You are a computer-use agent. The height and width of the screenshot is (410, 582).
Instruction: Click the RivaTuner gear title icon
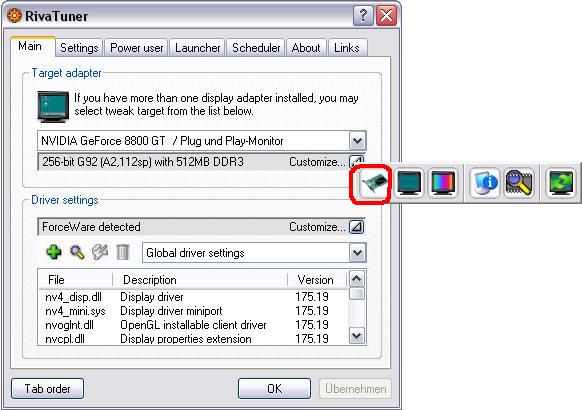click(x=14, y=16)
